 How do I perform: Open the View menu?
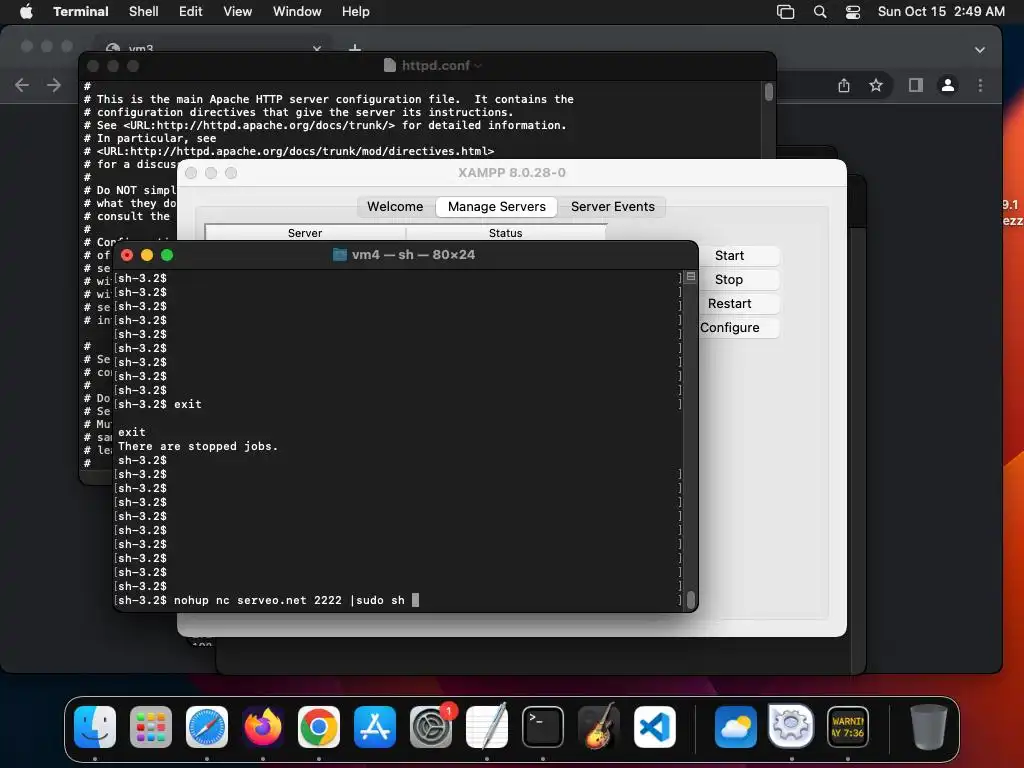[x=238, y=12]
